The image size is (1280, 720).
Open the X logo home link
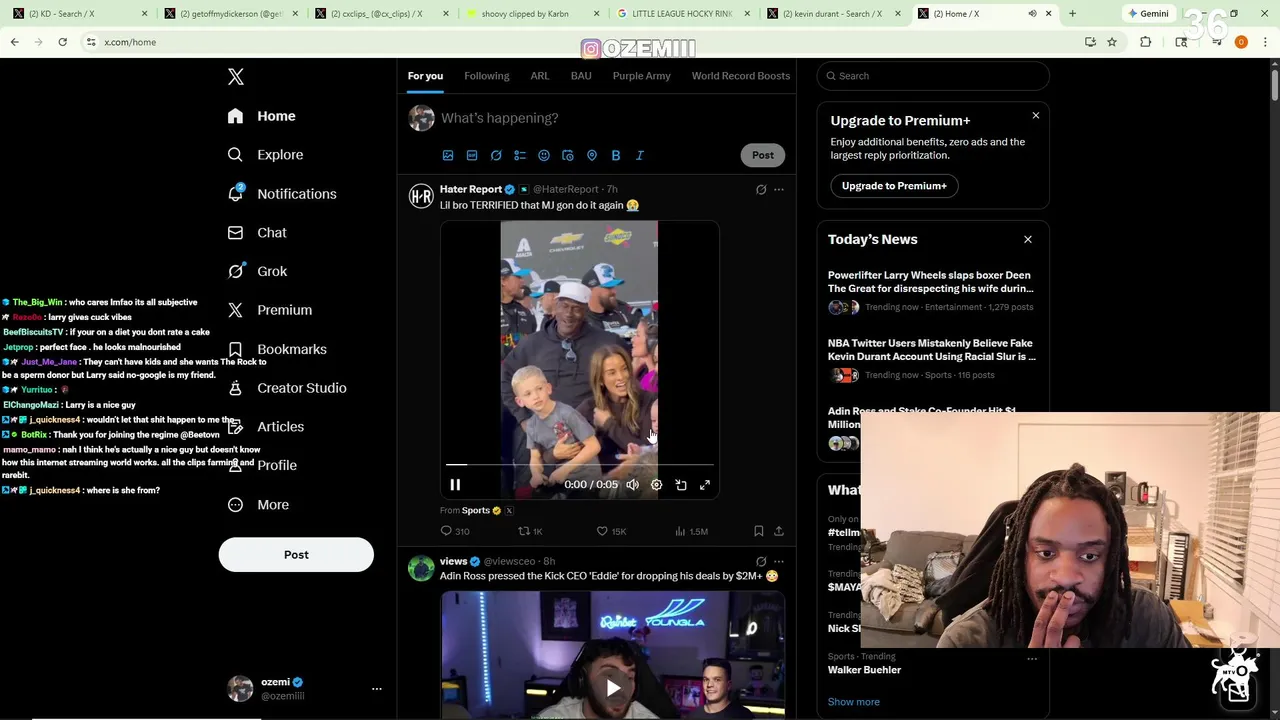click(236, 77)
